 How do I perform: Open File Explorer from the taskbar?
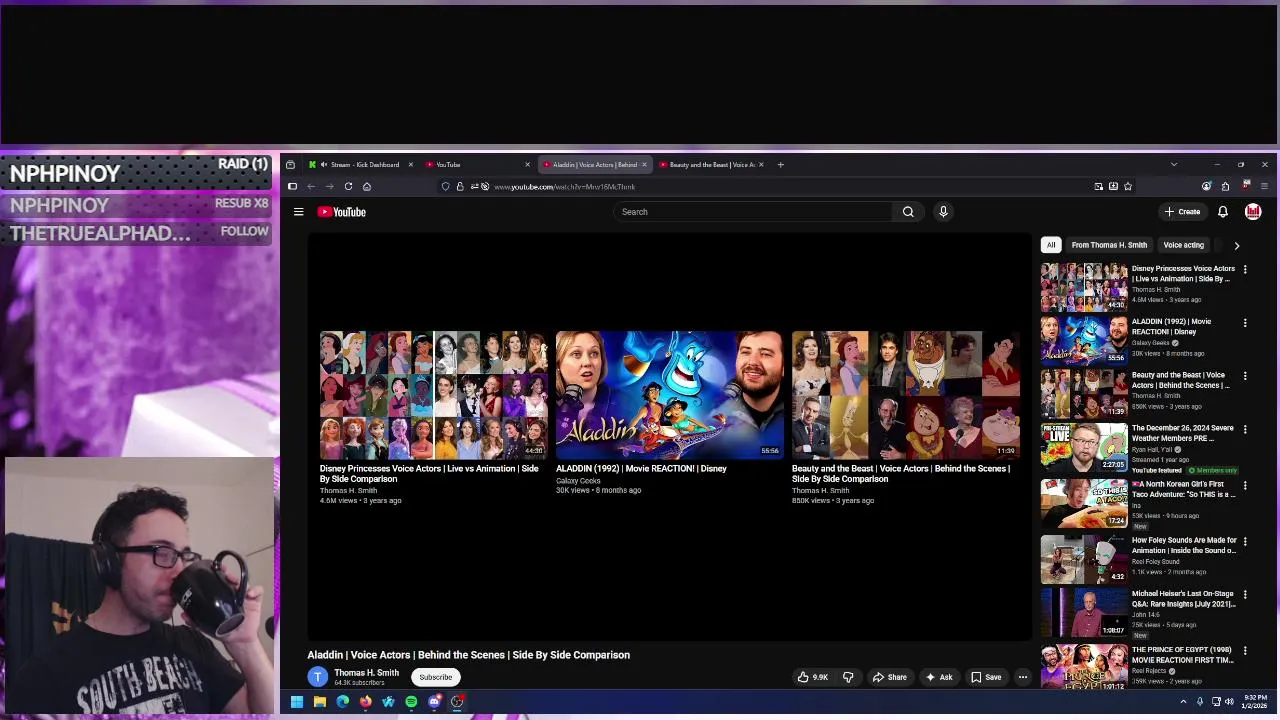(x=319, y=702)
